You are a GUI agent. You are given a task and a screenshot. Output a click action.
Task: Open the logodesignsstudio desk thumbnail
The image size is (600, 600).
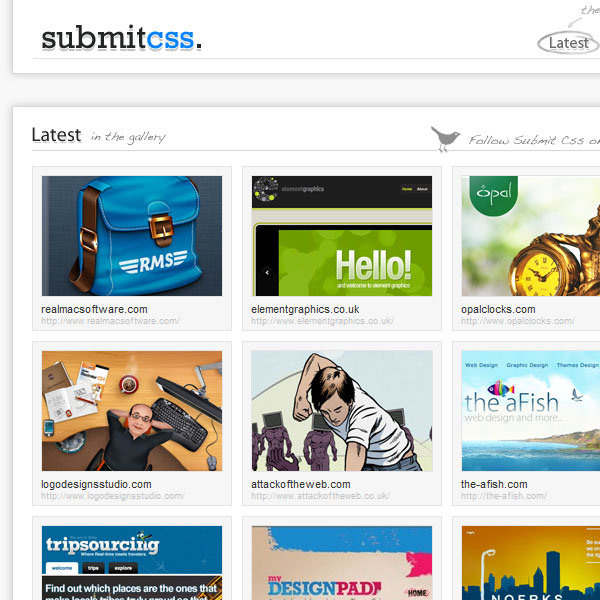point(132,411)
